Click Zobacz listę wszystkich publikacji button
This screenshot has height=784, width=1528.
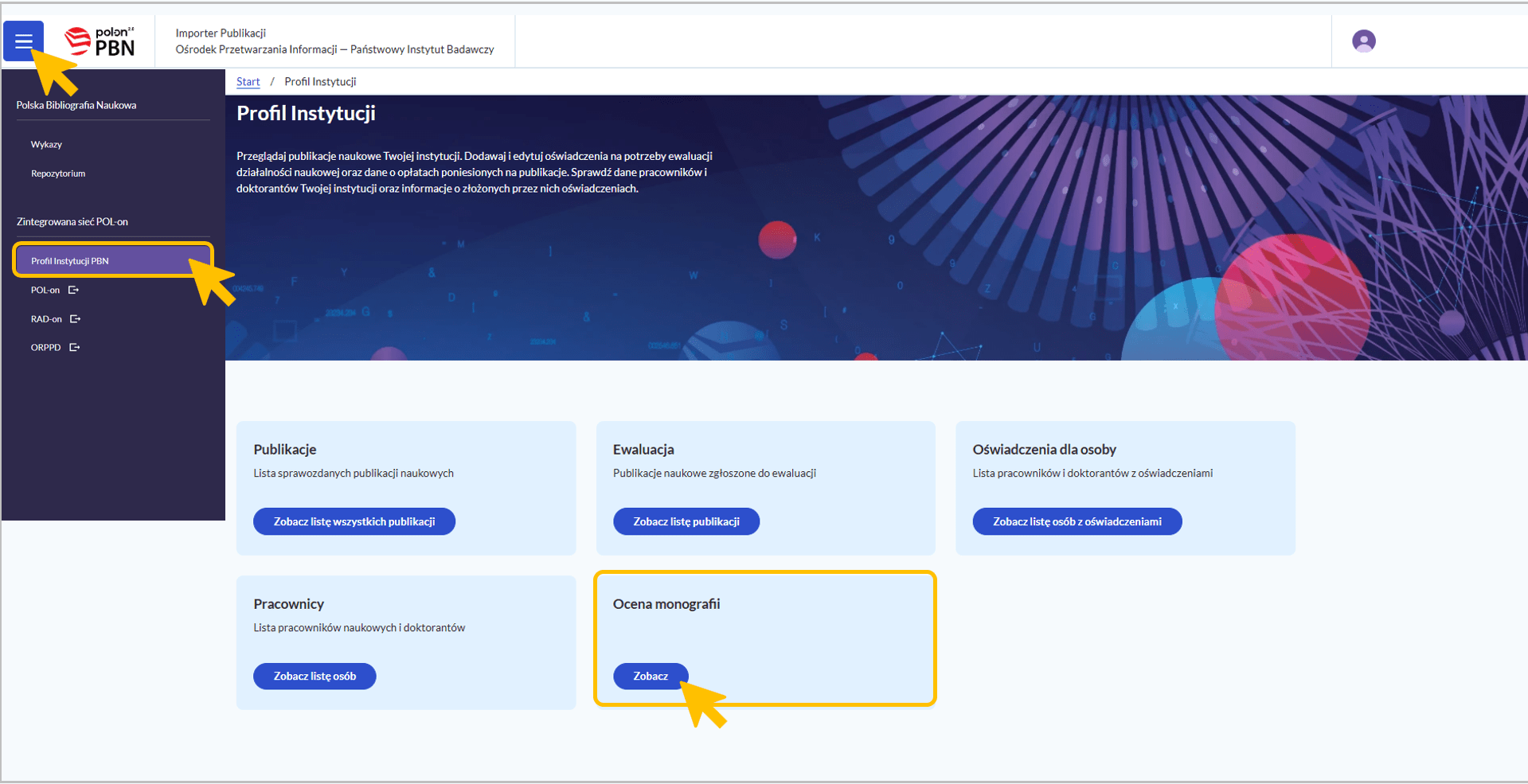click(x=354, y=522)
